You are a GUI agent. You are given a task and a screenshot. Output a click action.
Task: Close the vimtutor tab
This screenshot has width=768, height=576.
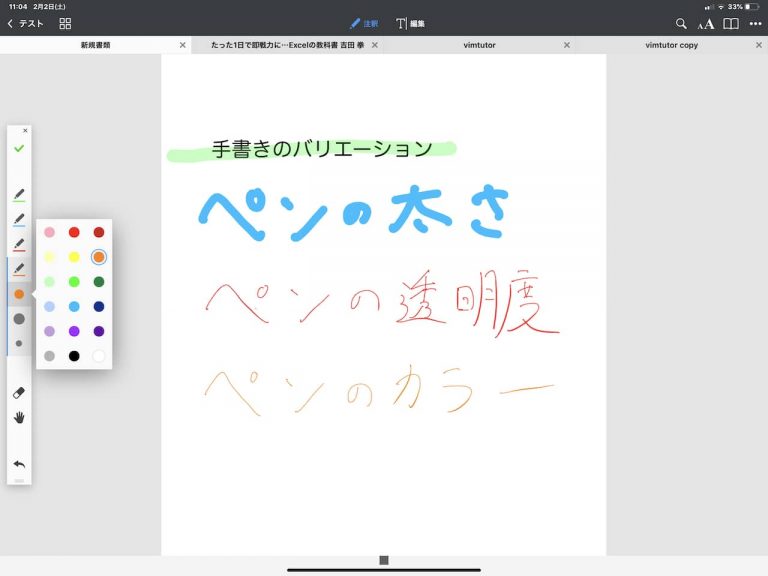point(567,45)
